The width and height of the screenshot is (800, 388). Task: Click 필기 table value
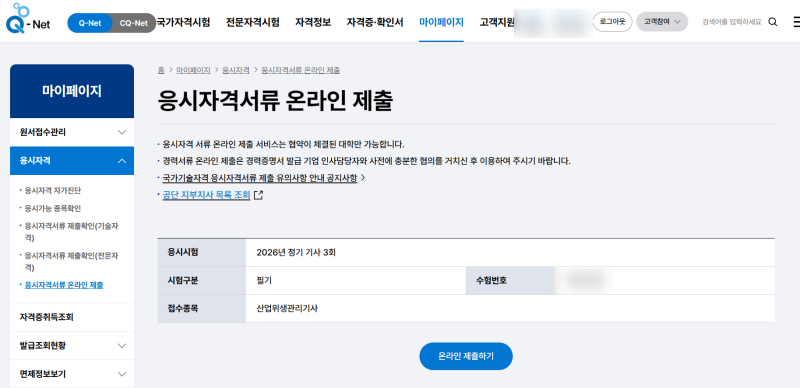point(264,280)
